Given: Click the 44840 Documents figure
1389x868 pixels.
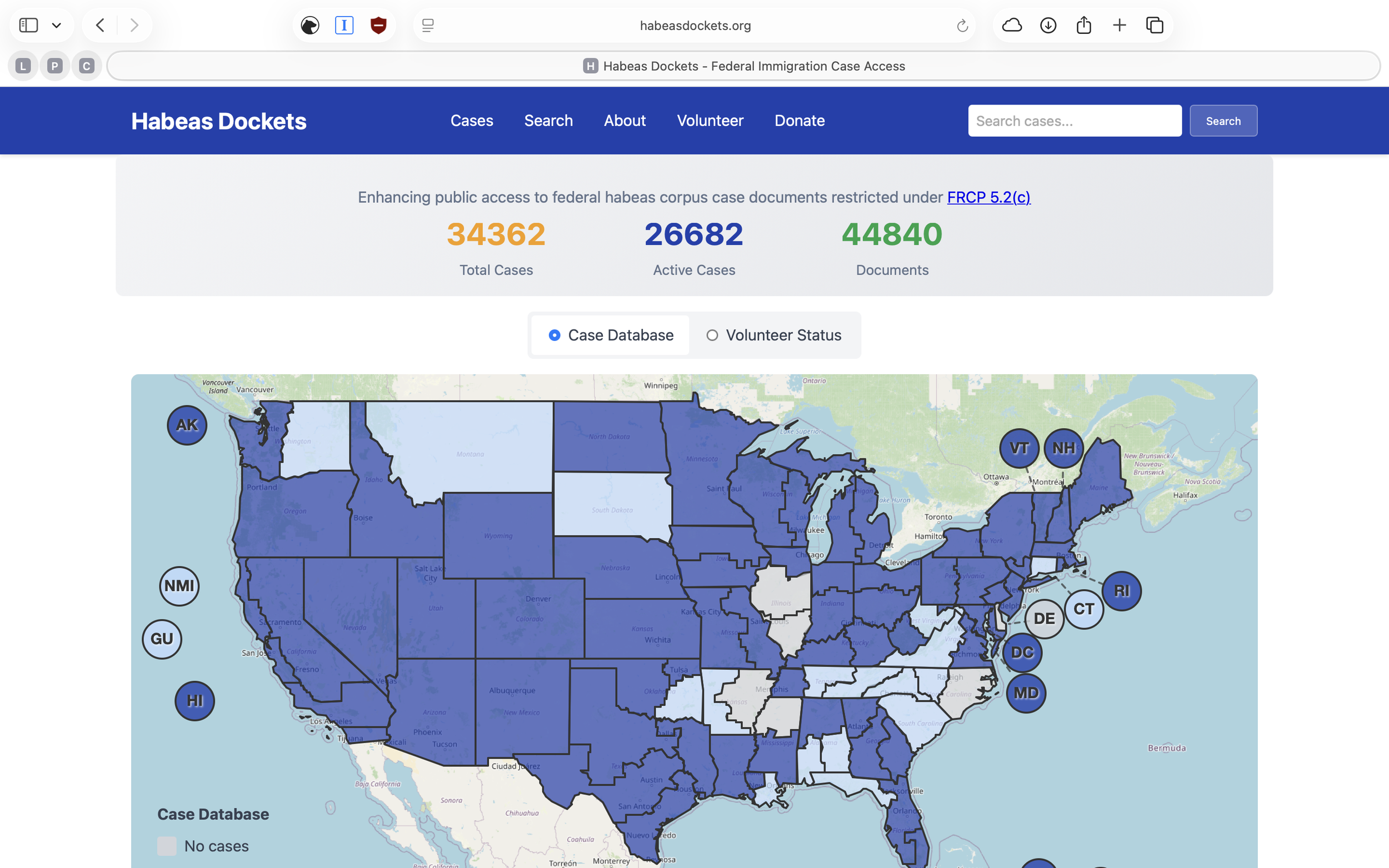Looking at the screenshot, I should coord(892,234).
